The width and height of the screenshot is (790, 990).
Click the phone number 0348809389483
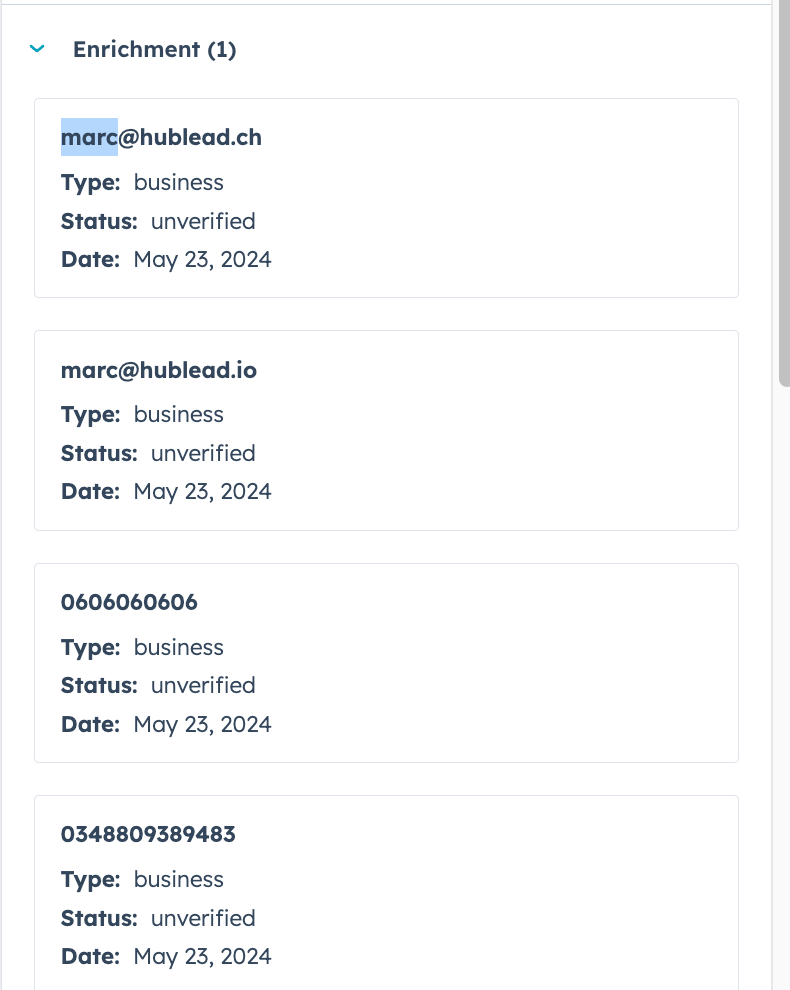click(148, 834)
